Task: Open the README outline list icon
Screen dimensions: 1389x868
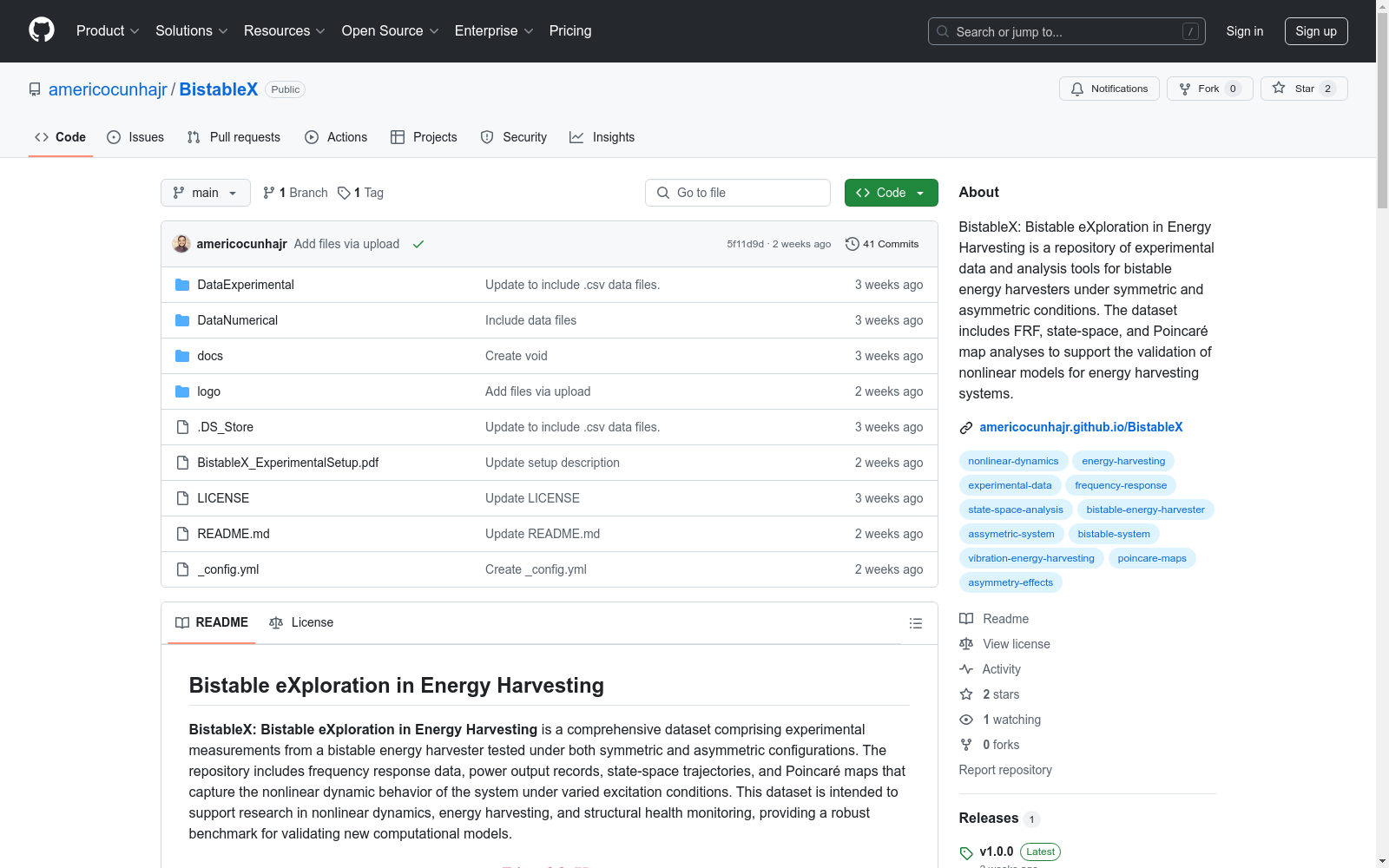Action: [x=915, y=623]
